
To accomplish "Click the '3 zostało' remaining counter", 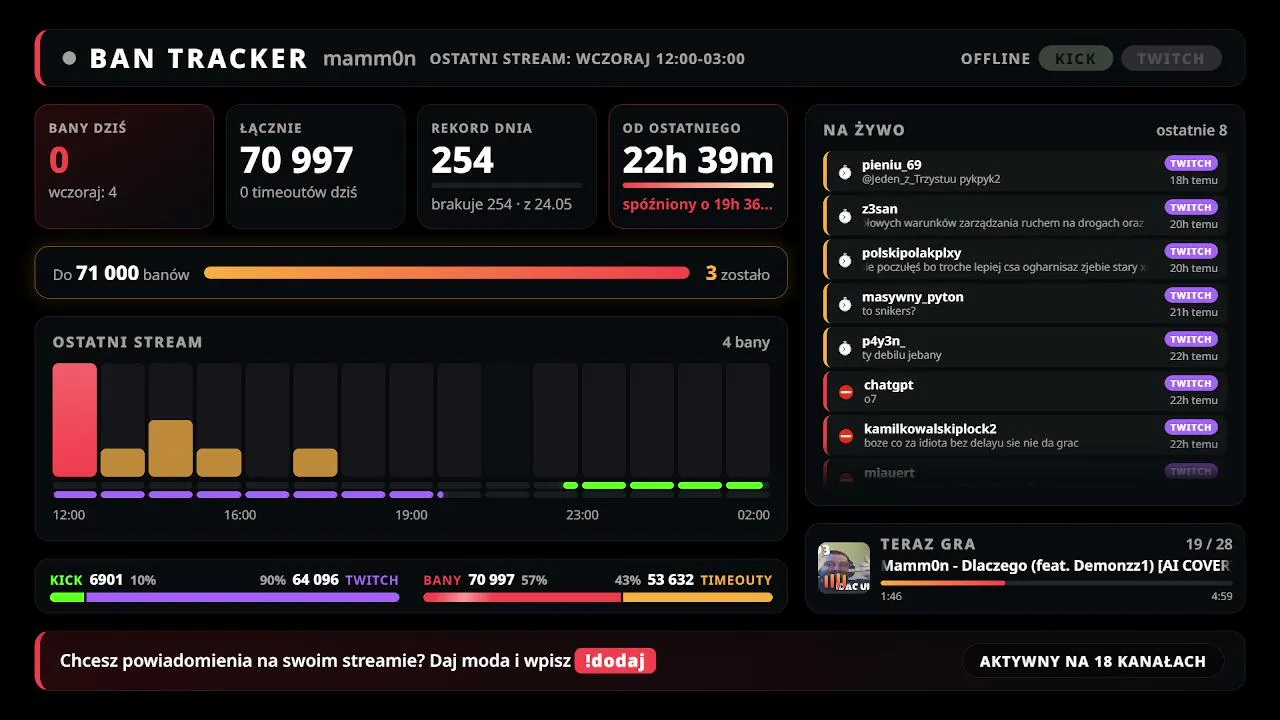I will (738, 273).
